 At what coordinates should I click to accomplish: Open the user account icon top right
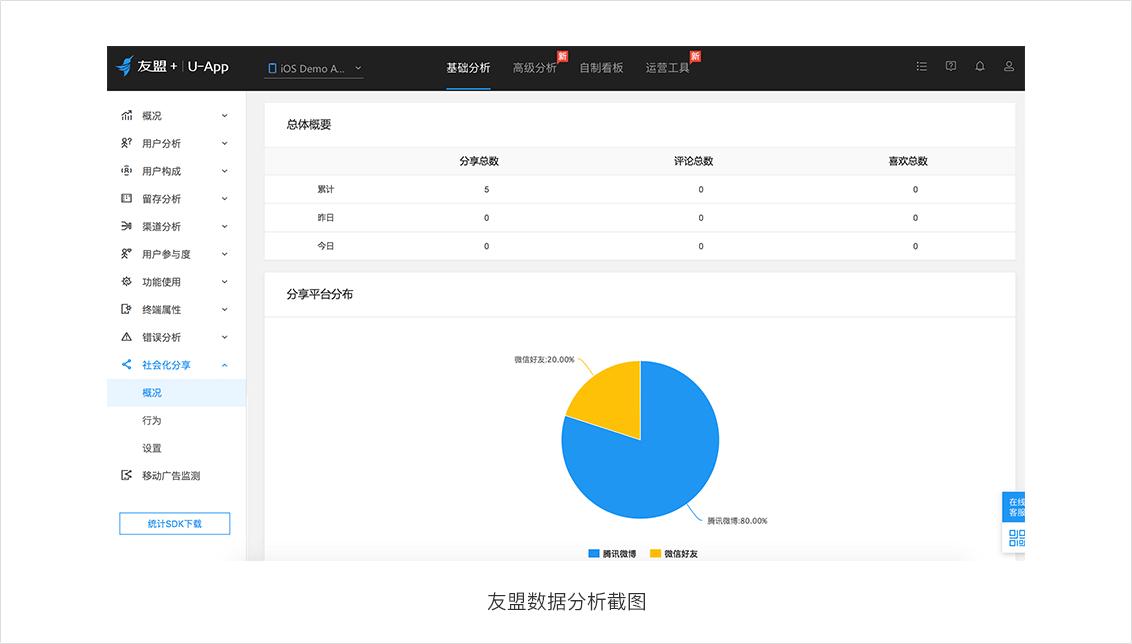coord(1009,66)
